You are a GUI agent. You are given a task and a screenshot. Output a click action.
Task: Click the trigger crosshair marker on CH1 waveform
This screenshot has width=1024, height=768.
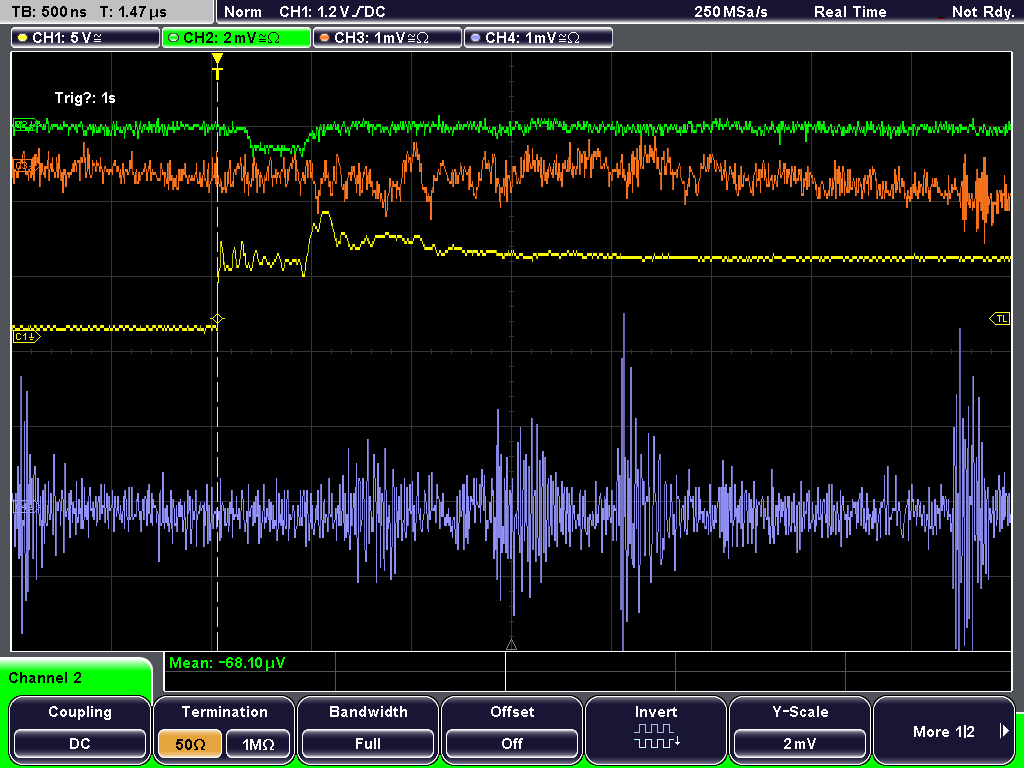pyautogui.click(x=217, y=319)
